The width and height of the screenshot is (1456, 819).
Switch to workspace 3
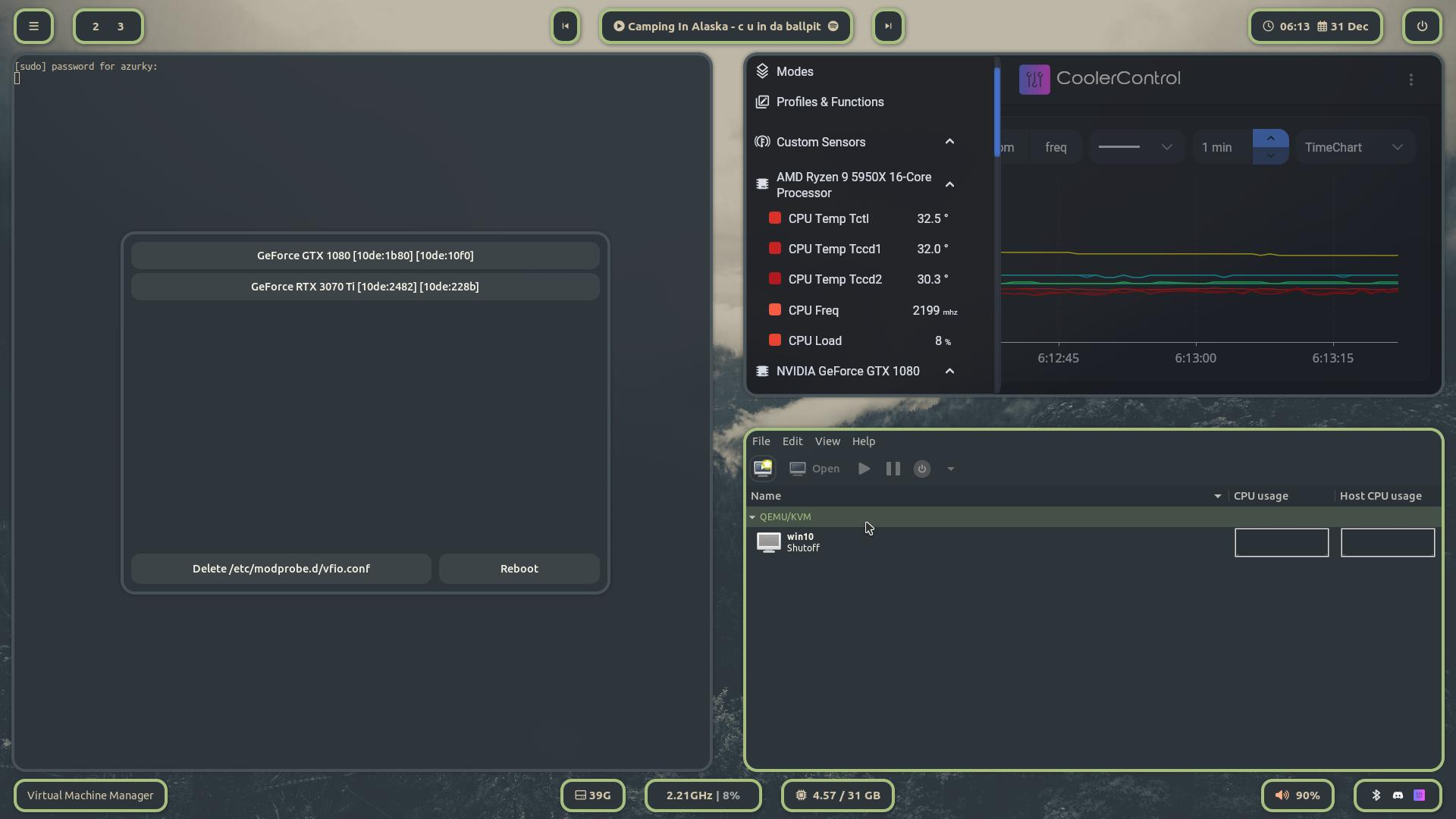tap(121, 27)
